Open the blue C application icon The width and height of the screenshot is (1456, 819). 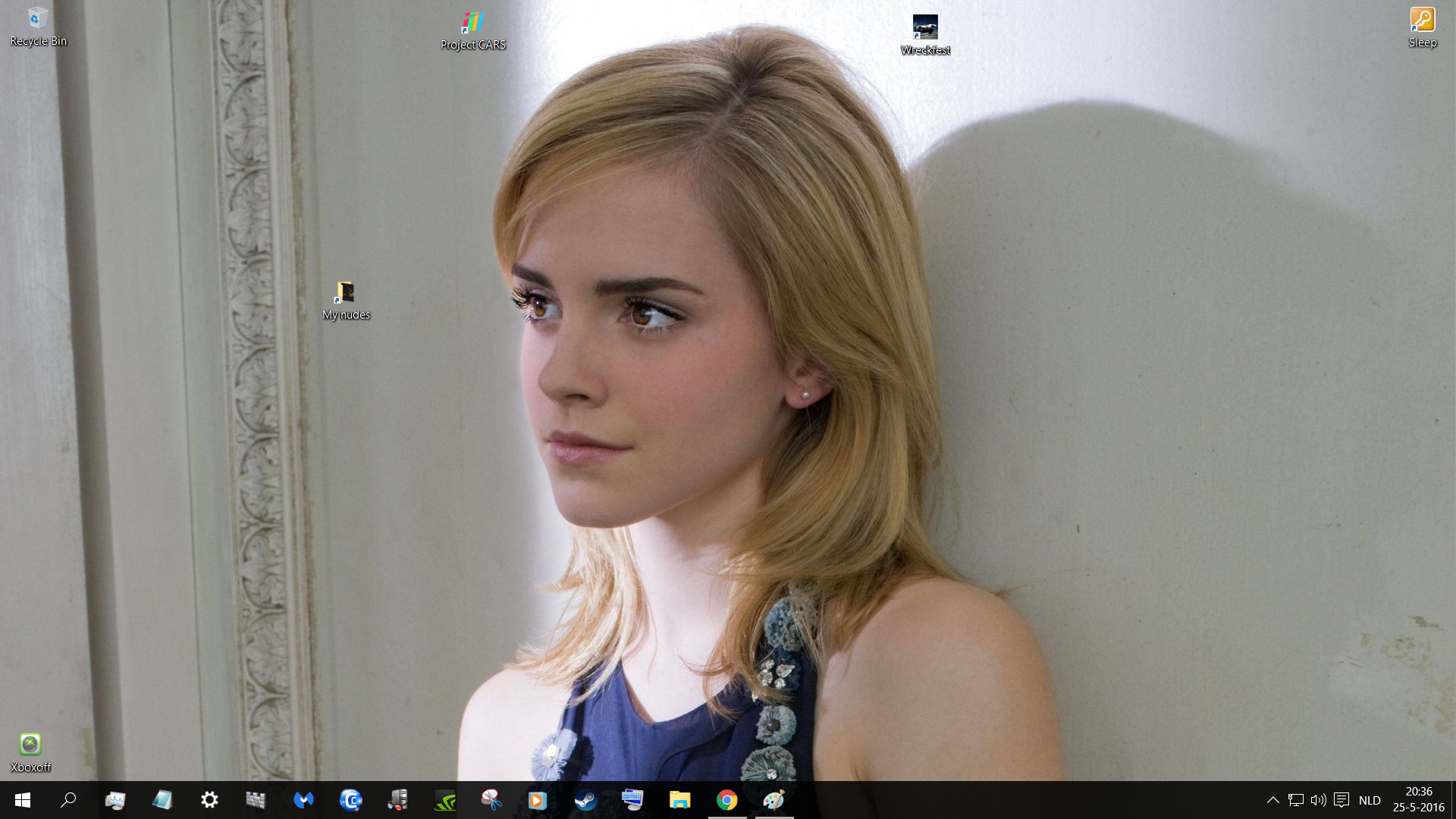350,800
